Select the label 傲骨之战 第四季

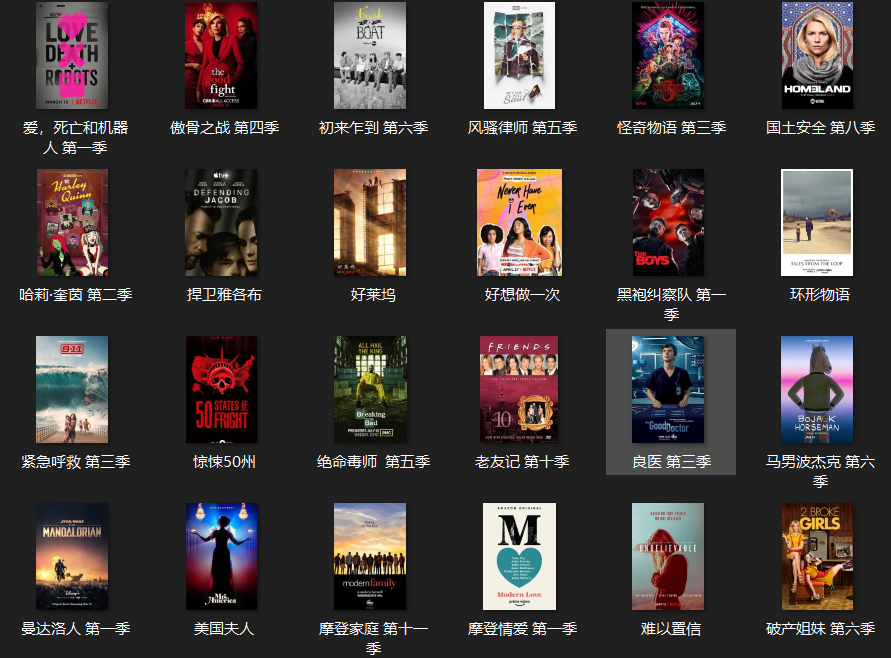click(224, 128)
